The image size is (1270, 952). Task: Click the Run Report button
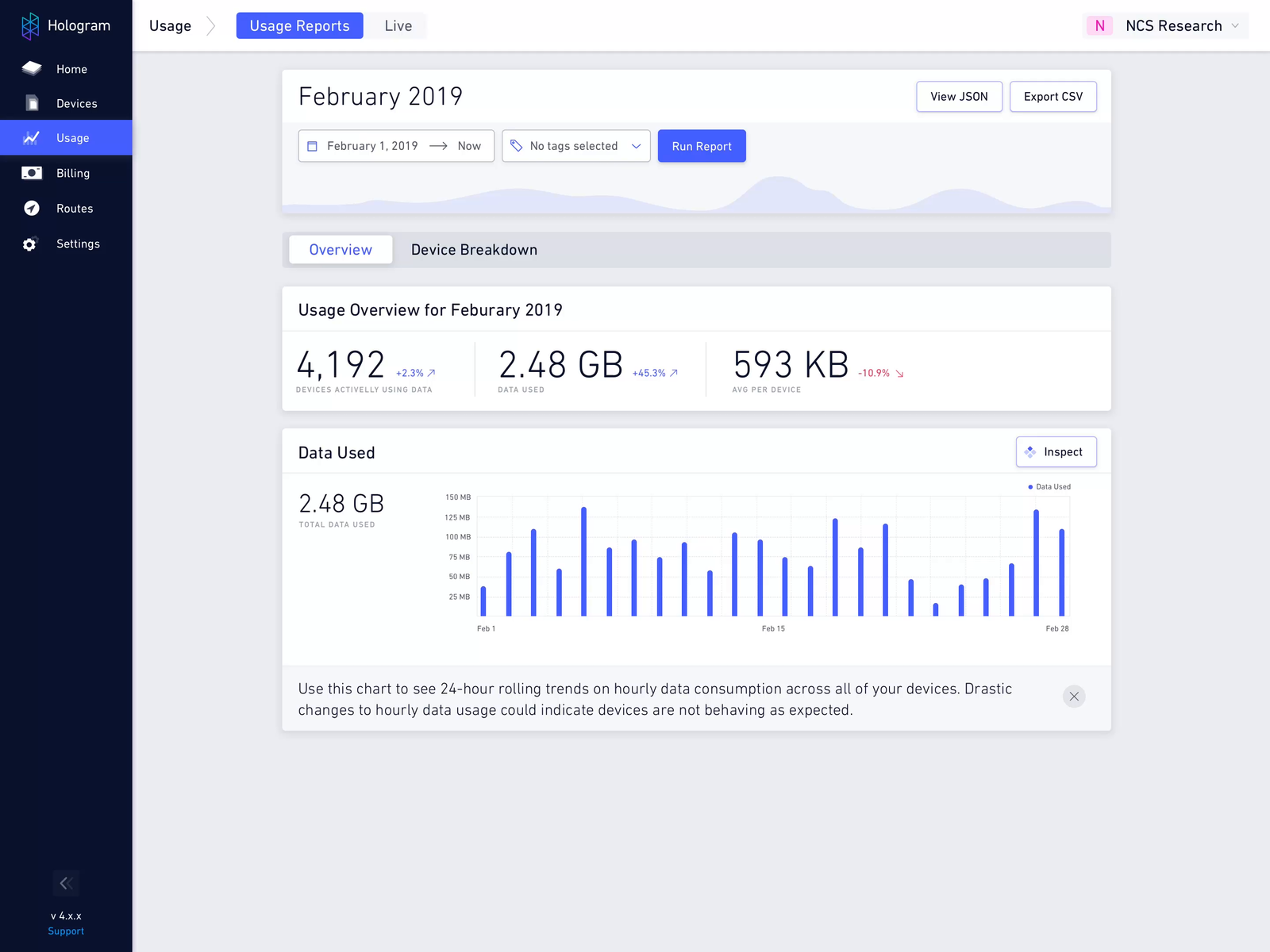tap(702, 146)
